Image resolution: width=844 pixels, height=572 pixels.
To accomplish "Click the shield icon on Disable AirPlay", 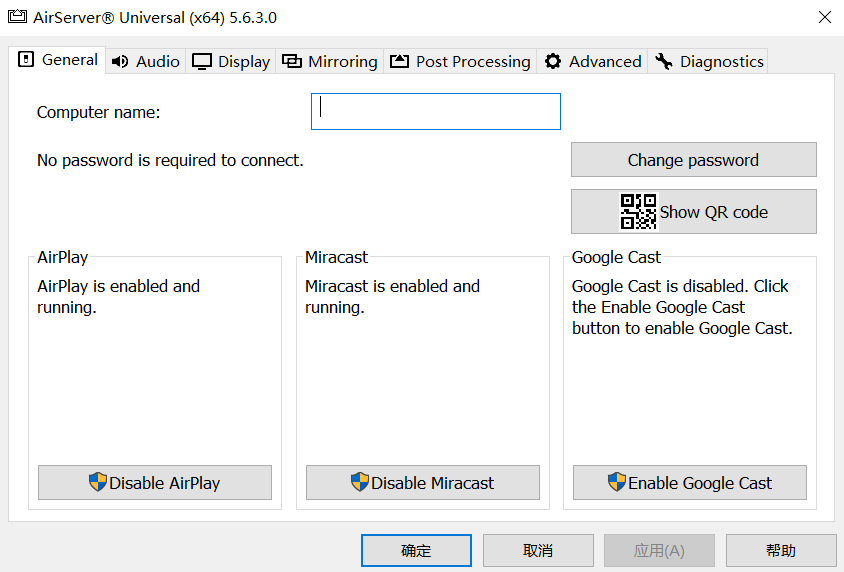I will [97, 482].
